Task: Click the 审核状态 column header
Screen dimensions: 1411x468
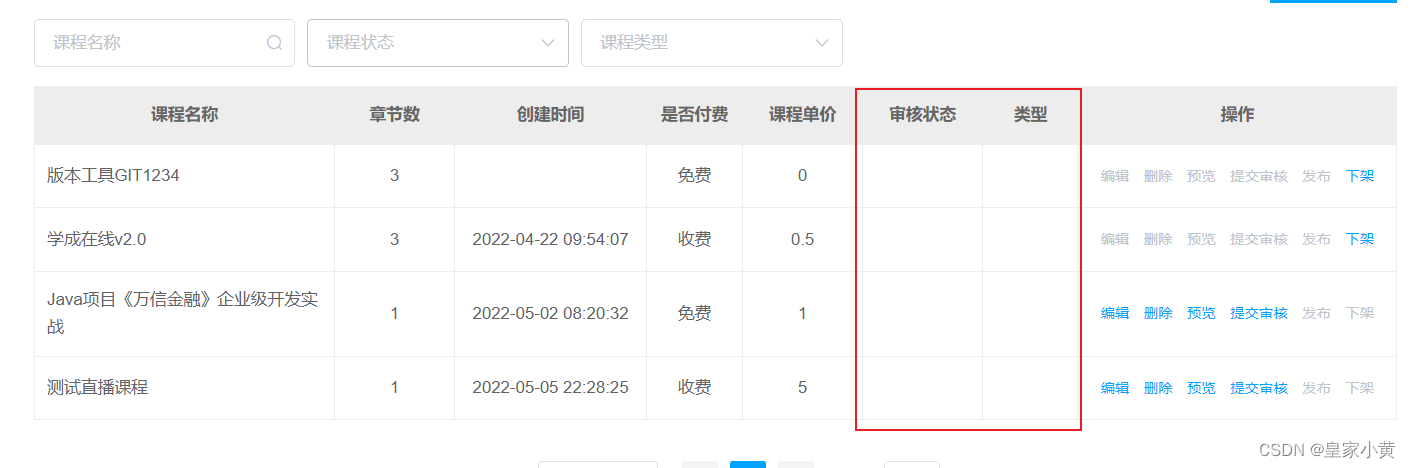Action: click(922, 114)
